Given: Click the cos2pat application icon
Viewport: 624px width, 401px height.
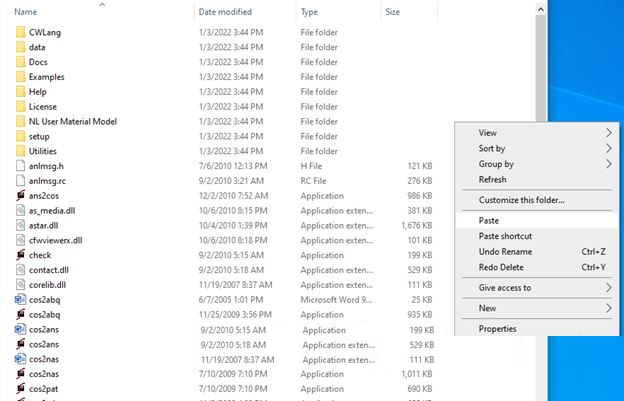Looking at the screenshot, I should coord(20,389).
